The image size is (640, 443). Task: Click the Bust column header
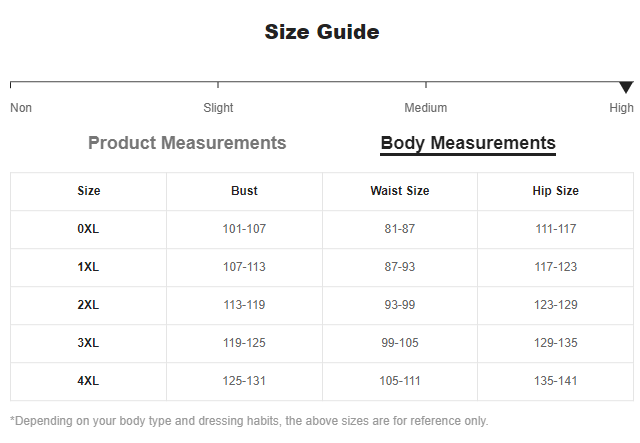tap(244, 191)
